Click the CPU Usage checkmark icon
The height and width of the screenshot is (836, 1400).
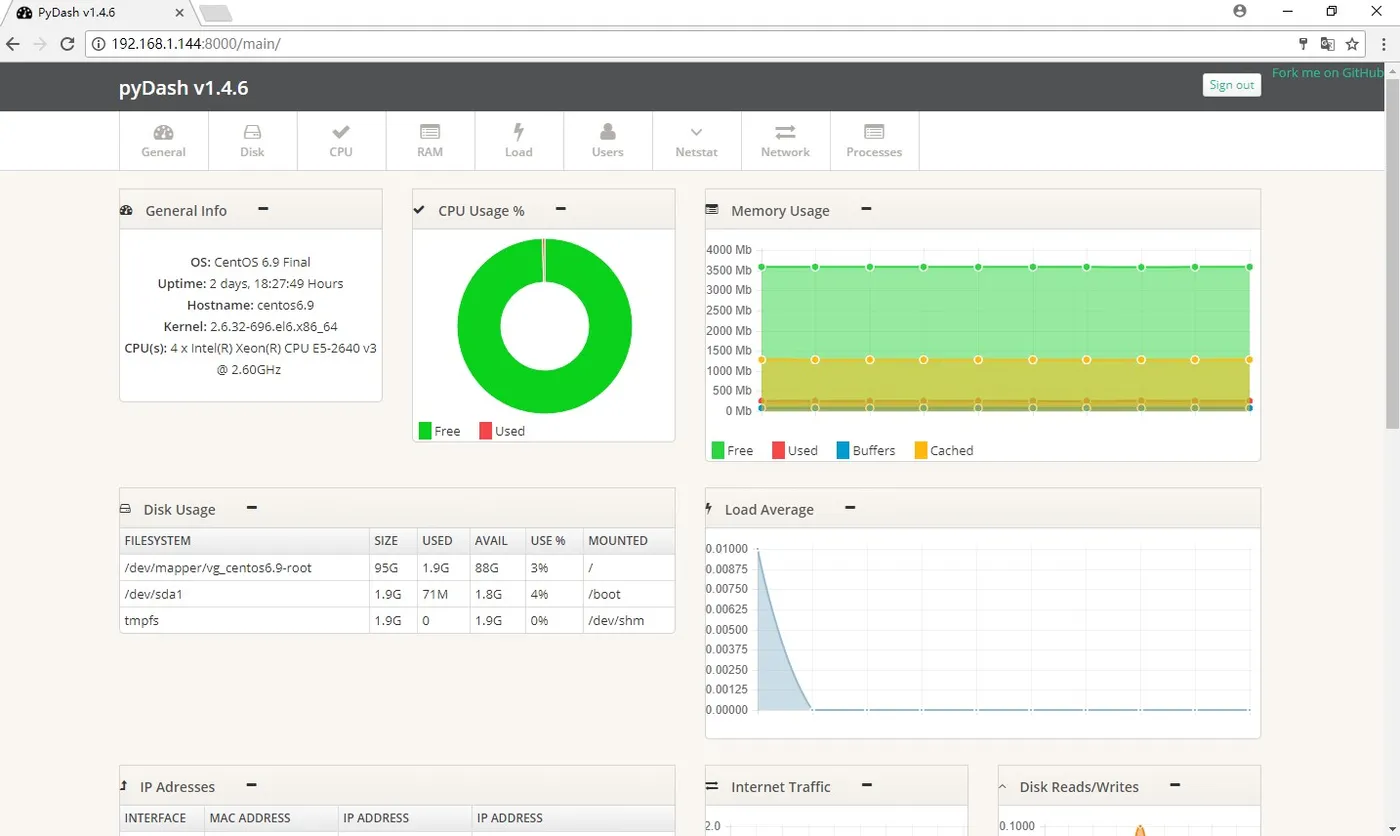point(419,209)
